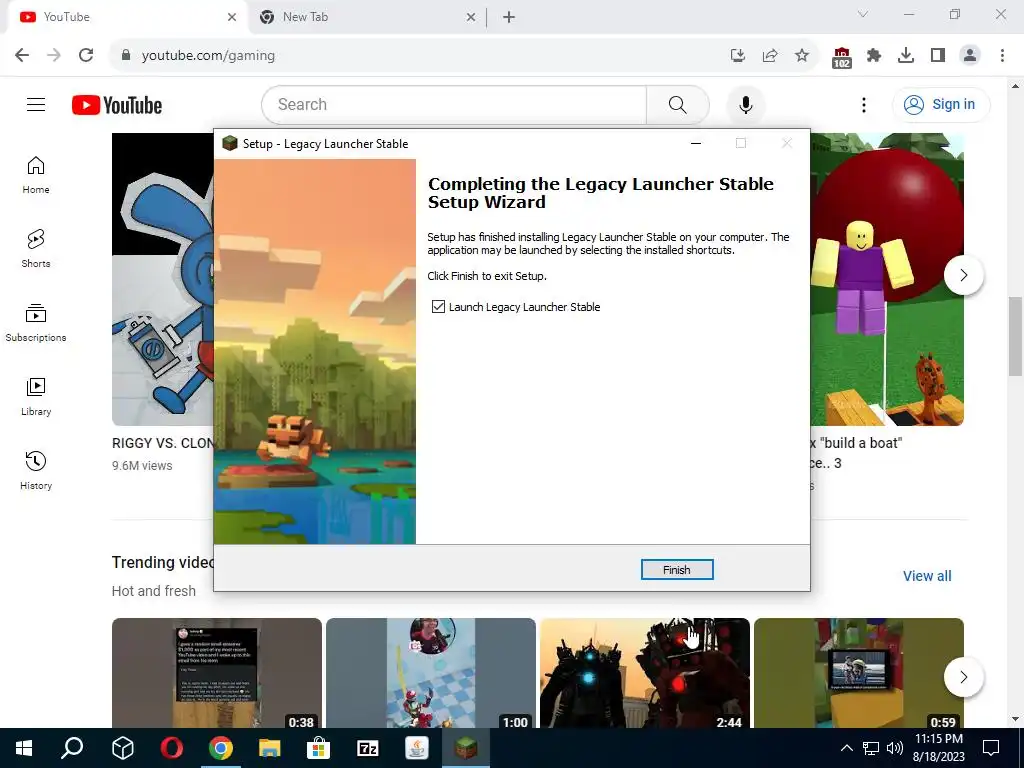Open the red extension with 102 badge
The width and height of the screenshot is (1024, 768).
pyautogui.click(x=842, y=57)
